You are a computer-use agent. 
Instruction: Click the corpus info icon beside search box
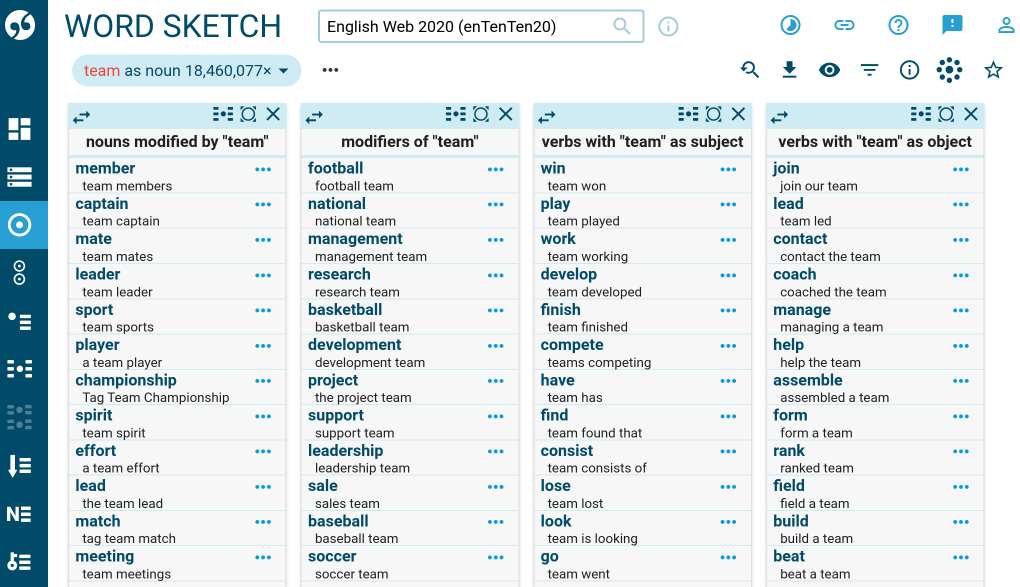tap(668, 27)
